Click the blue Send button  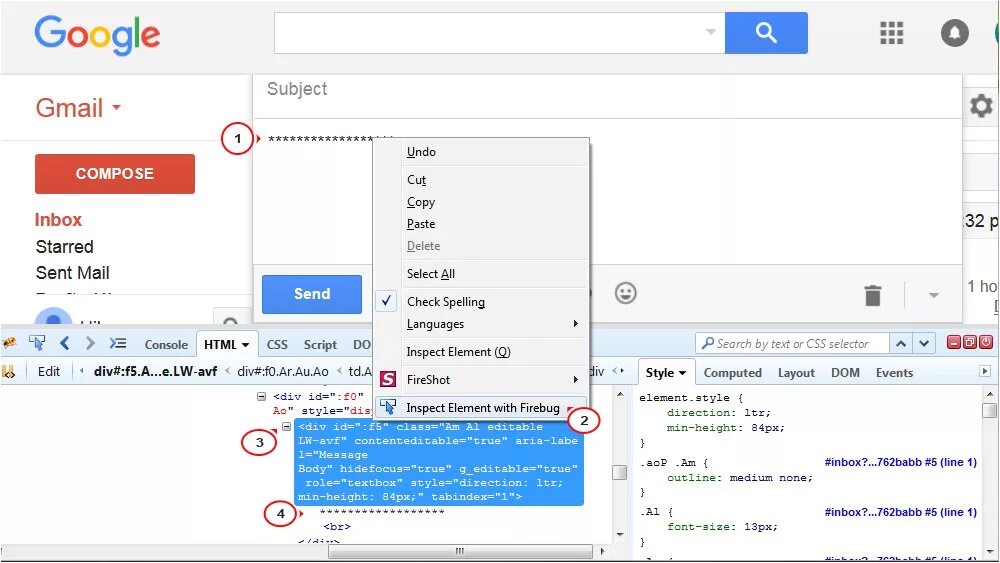tap(312, 294)
